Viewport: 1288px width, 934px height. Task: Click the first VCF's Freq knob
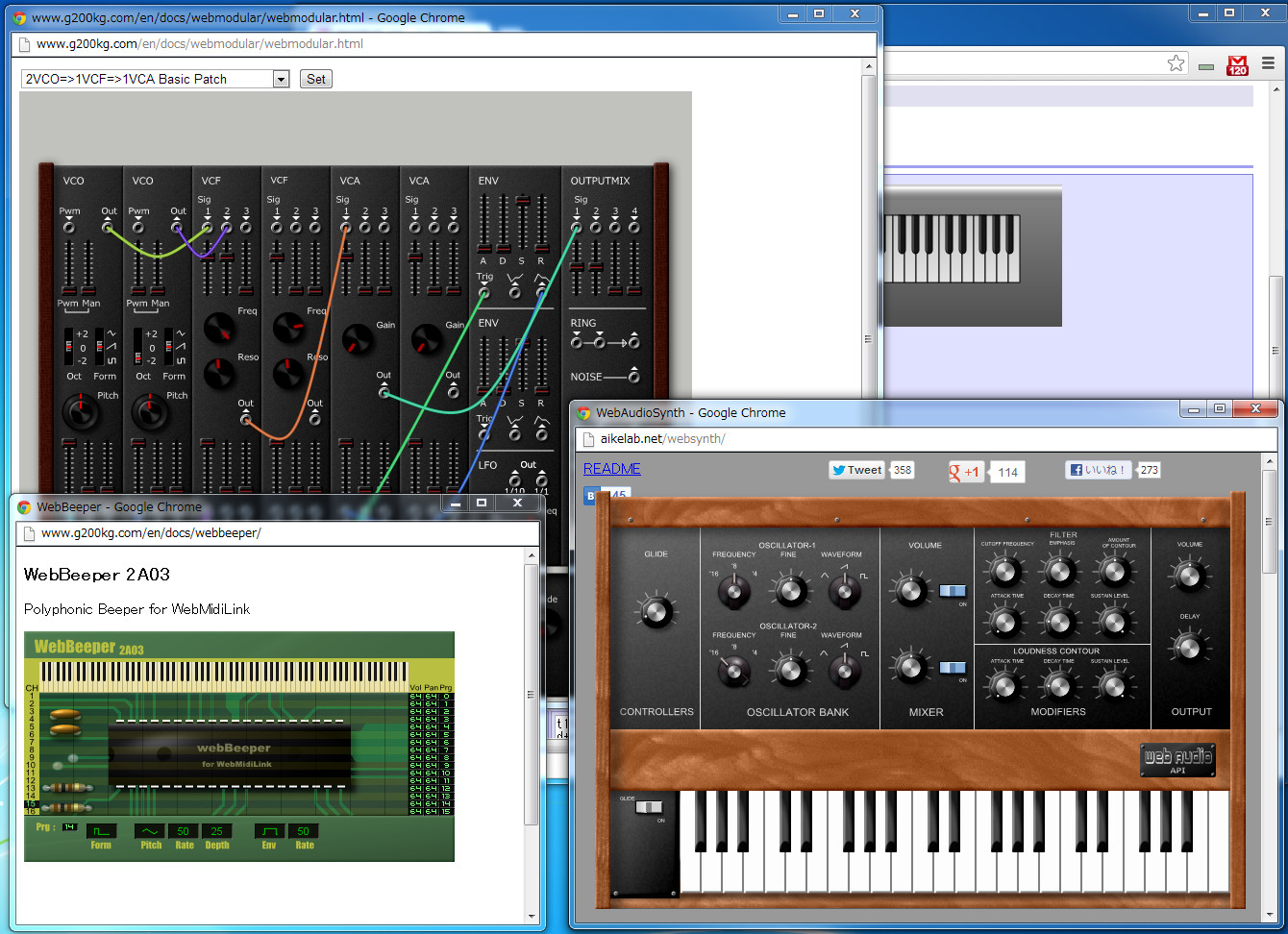(x=219, y=329)
